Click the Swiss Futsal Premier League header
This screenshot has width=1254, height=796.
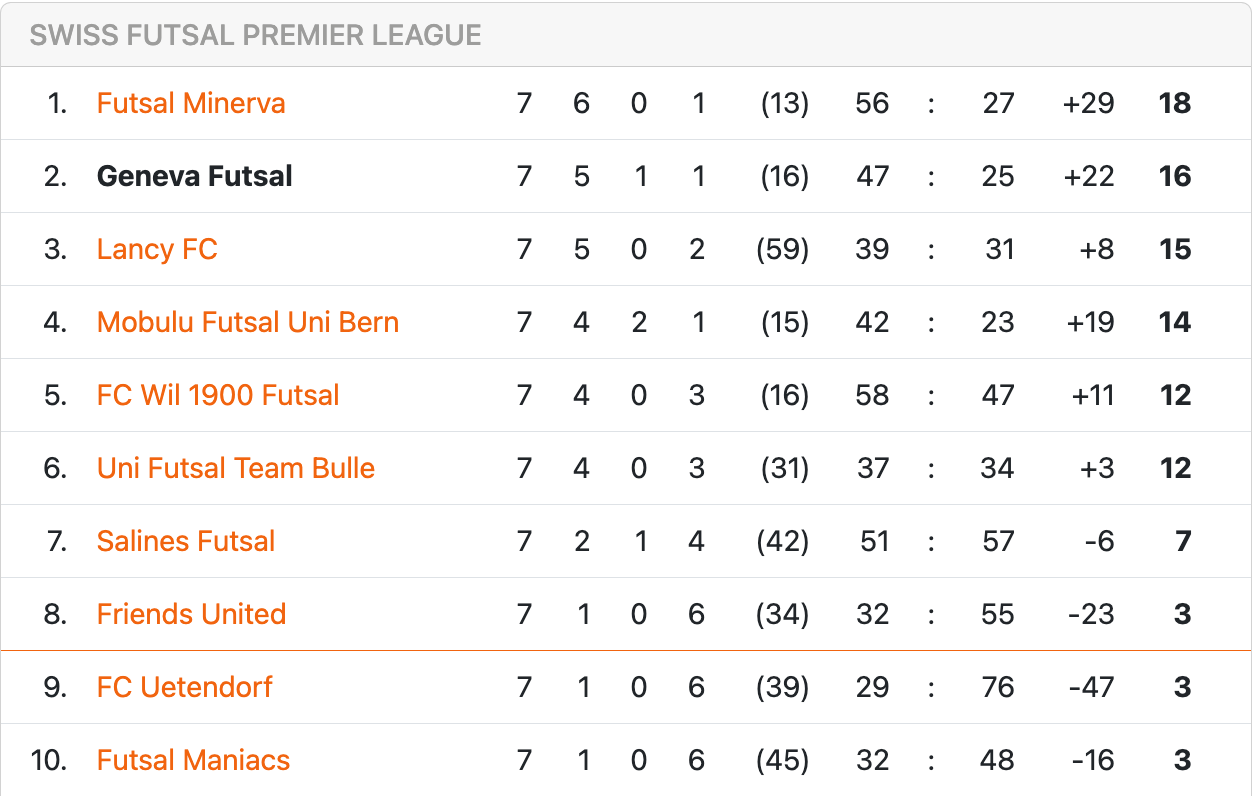click(256, 36)
